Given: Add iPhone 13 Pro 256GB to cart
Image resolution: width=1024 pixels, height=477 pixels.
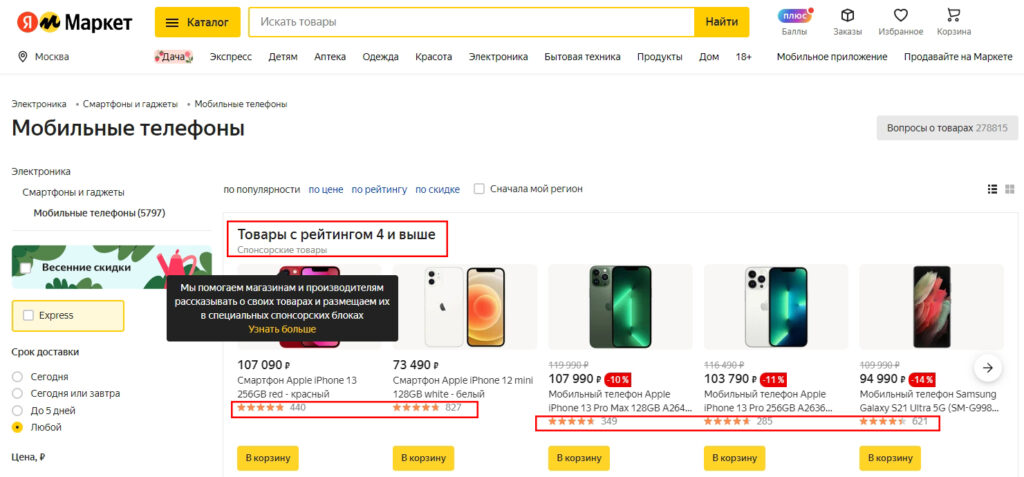Looking at the screenshot, I should (x=734, y=458).
